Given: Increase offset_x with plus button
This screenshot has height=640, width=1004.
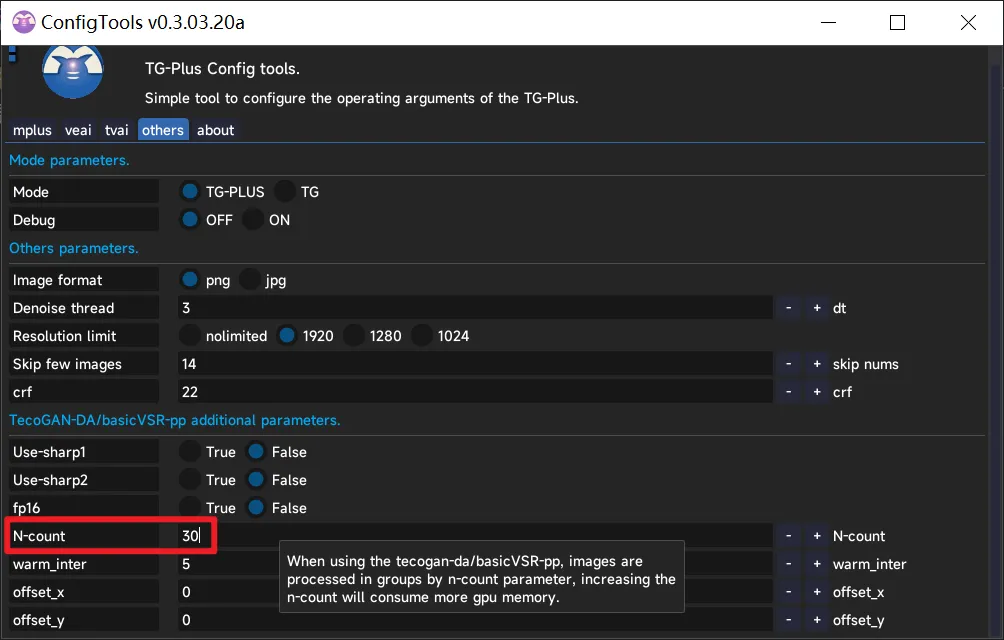Looking at the screenshot, I should (x=816, y=592).
